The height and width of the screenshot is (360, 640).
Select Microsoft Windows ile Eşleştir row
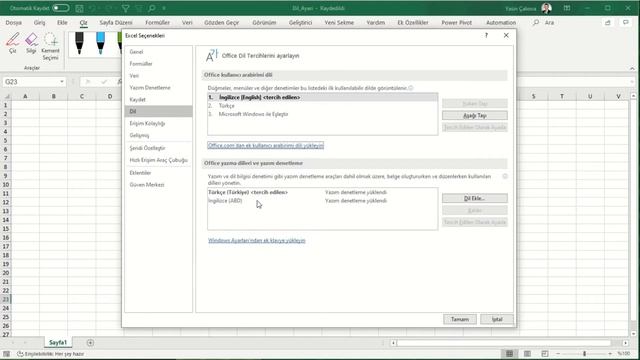[322, 114]
